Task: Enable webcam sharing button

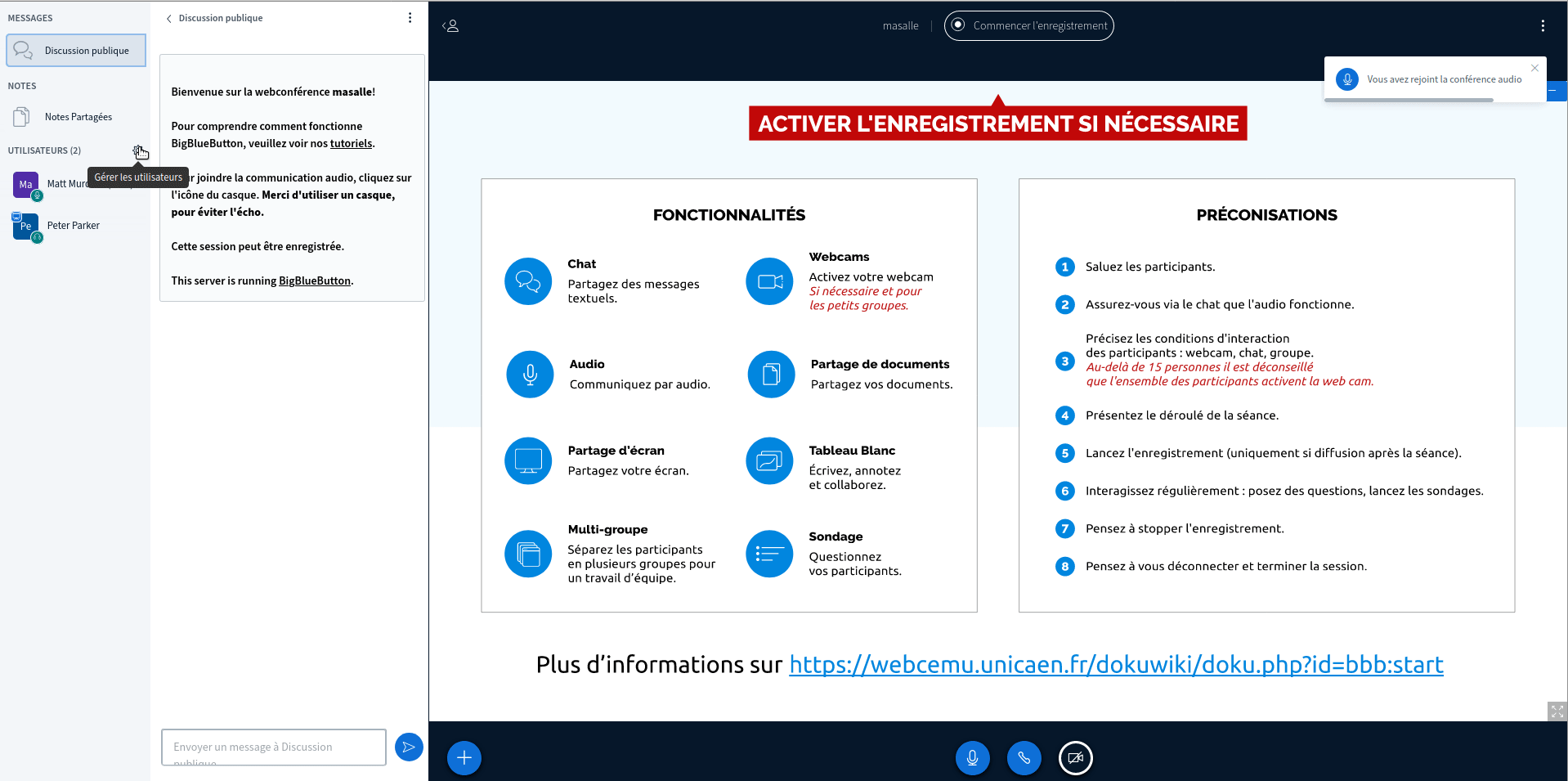Action: 1075,758
